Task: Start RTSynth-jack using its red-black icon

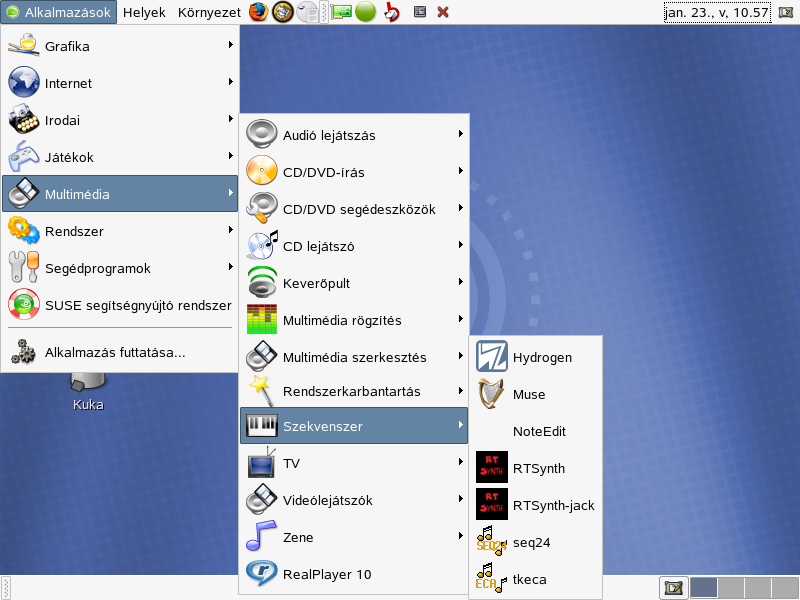Action: point(492,504)
